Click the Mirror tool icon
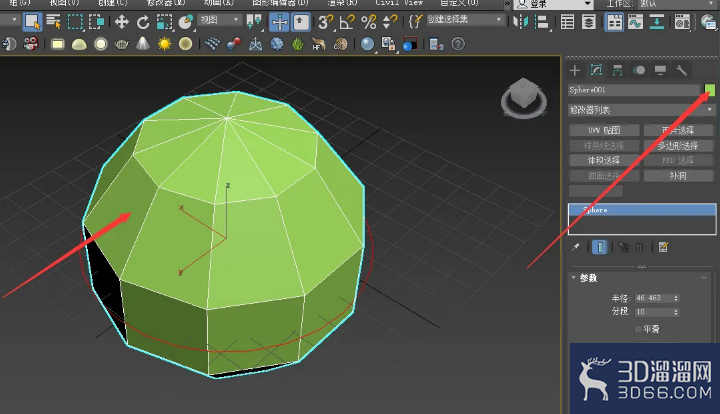720x414 pixels. [520, 22]
